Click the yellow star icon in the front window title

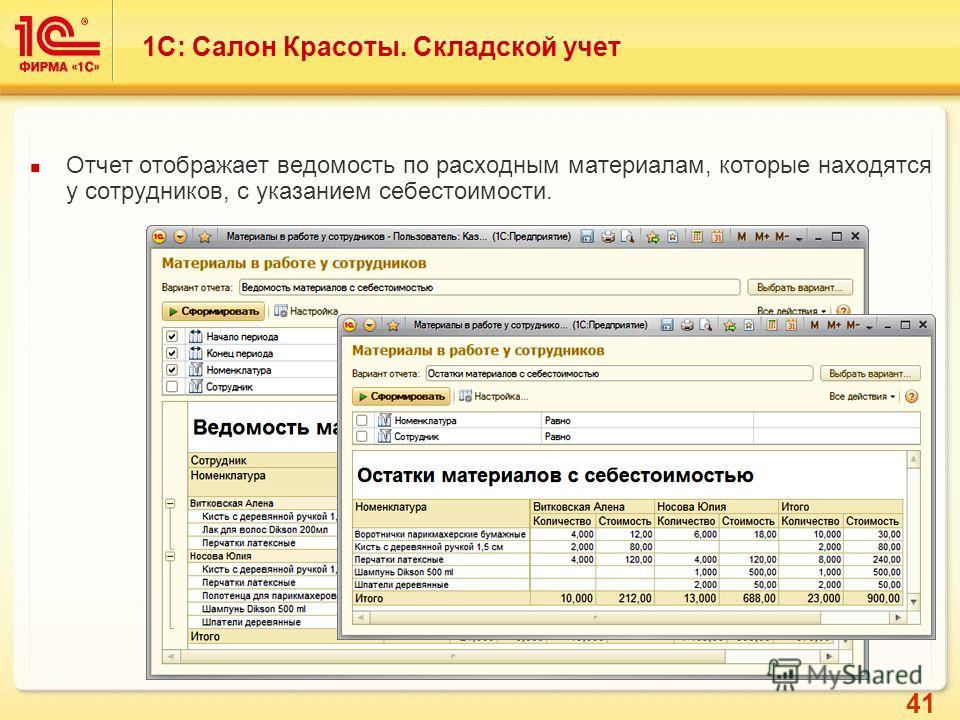coord(393,325)
